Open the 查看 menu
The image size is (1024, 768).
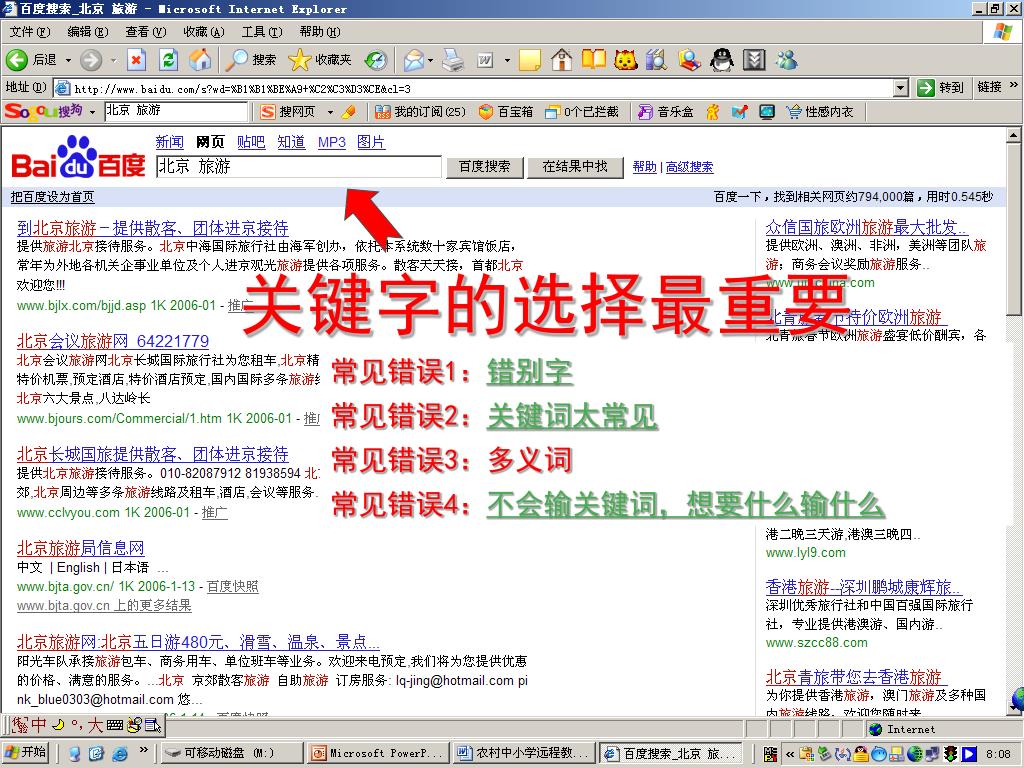click(146, 32)
